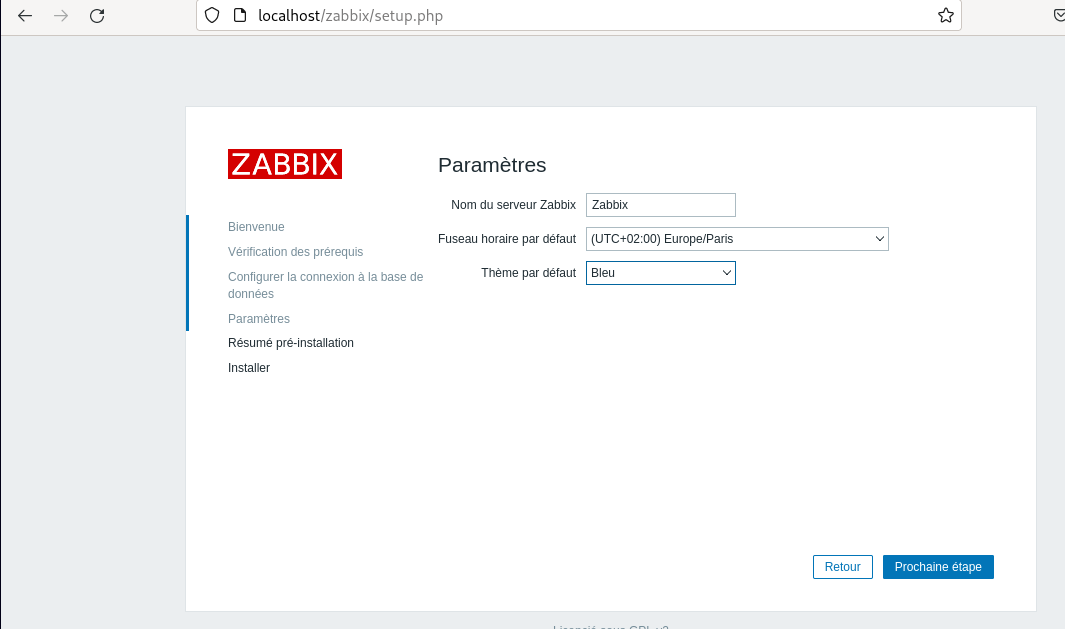Image resolution: width=1065 pixels, height=629 pixels.
Task: Click the browser URL address bar
Action: [580, 15]
